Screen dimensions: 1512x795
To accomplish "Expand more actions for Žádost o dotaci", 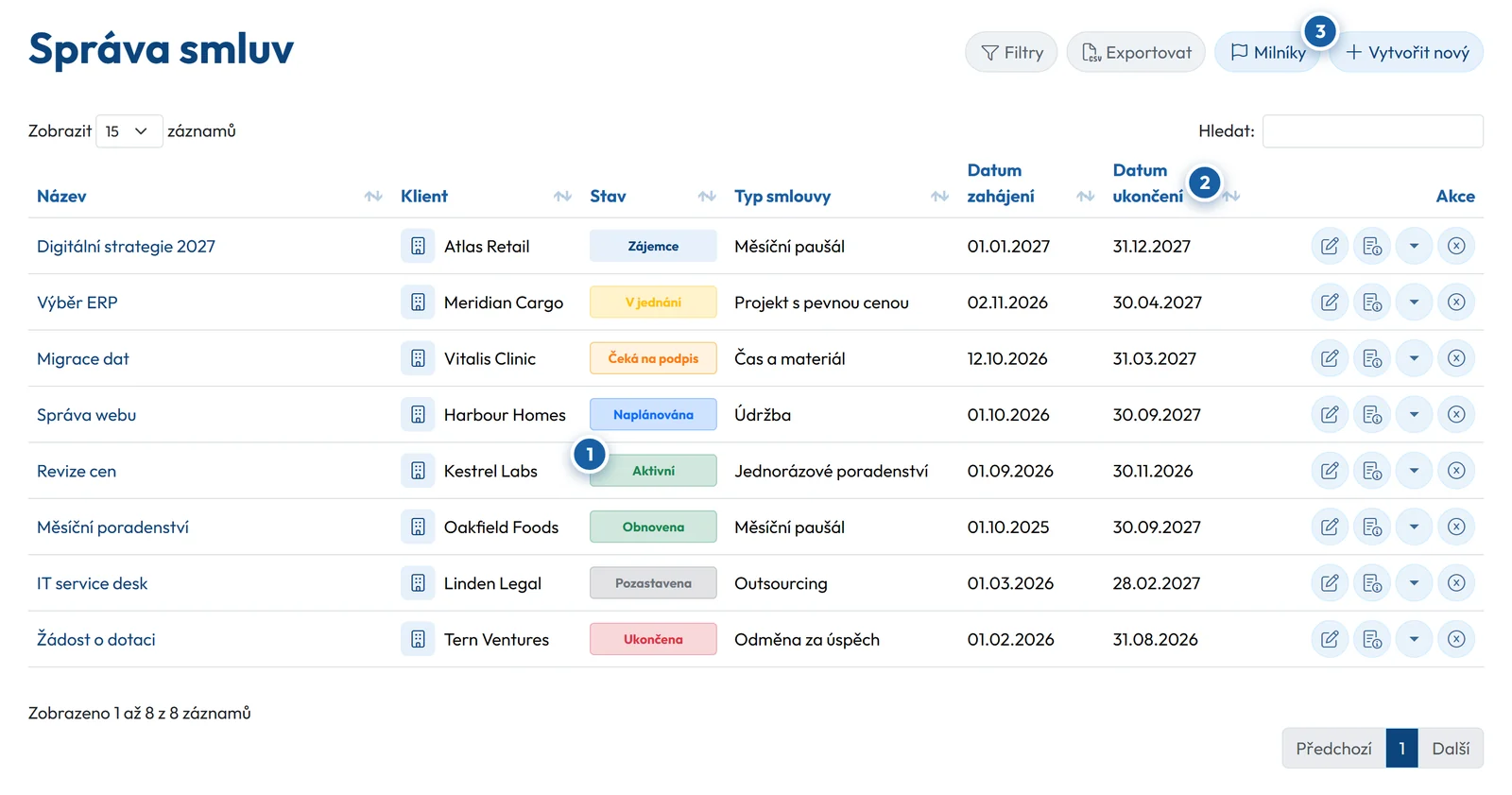I will pyautogui.click(x=1414, y=639).
